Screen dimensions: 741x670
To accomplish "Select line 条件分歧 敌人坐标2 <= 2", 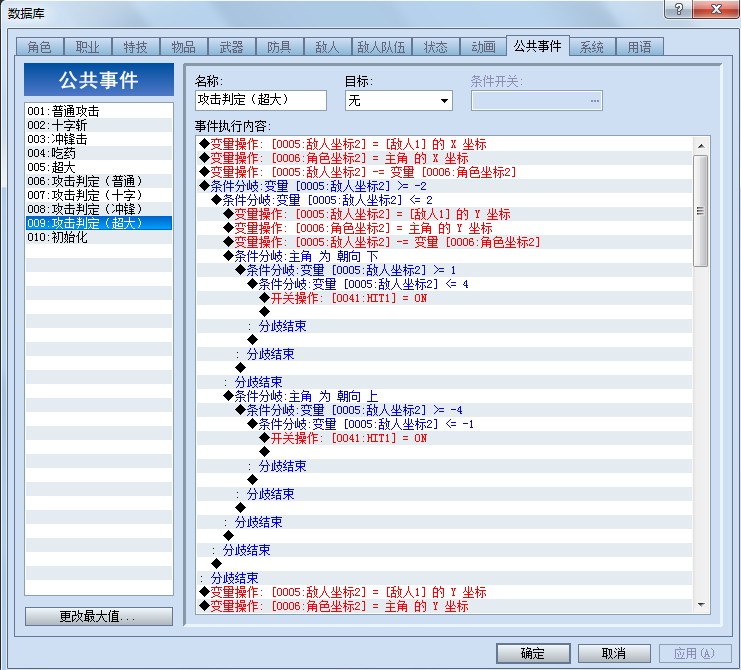I will click(x=444, y=200).
